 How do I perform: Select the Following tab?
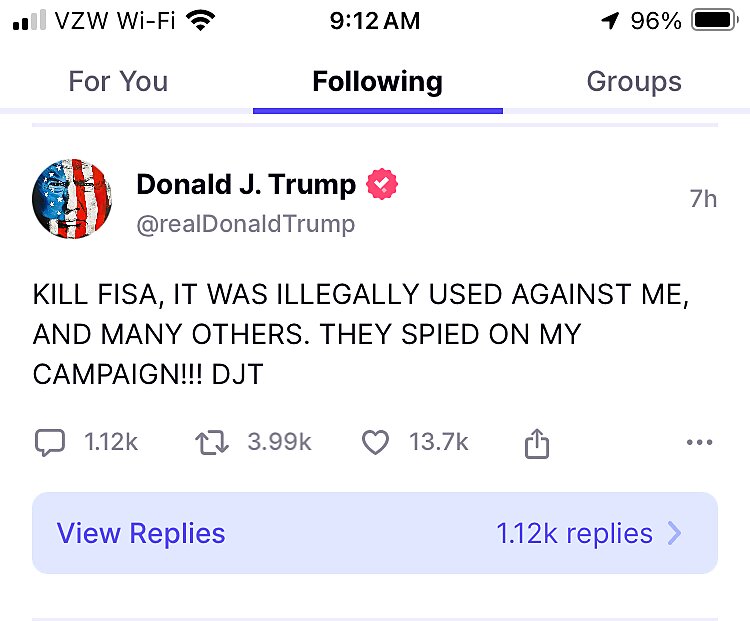(x=377, y=82)
